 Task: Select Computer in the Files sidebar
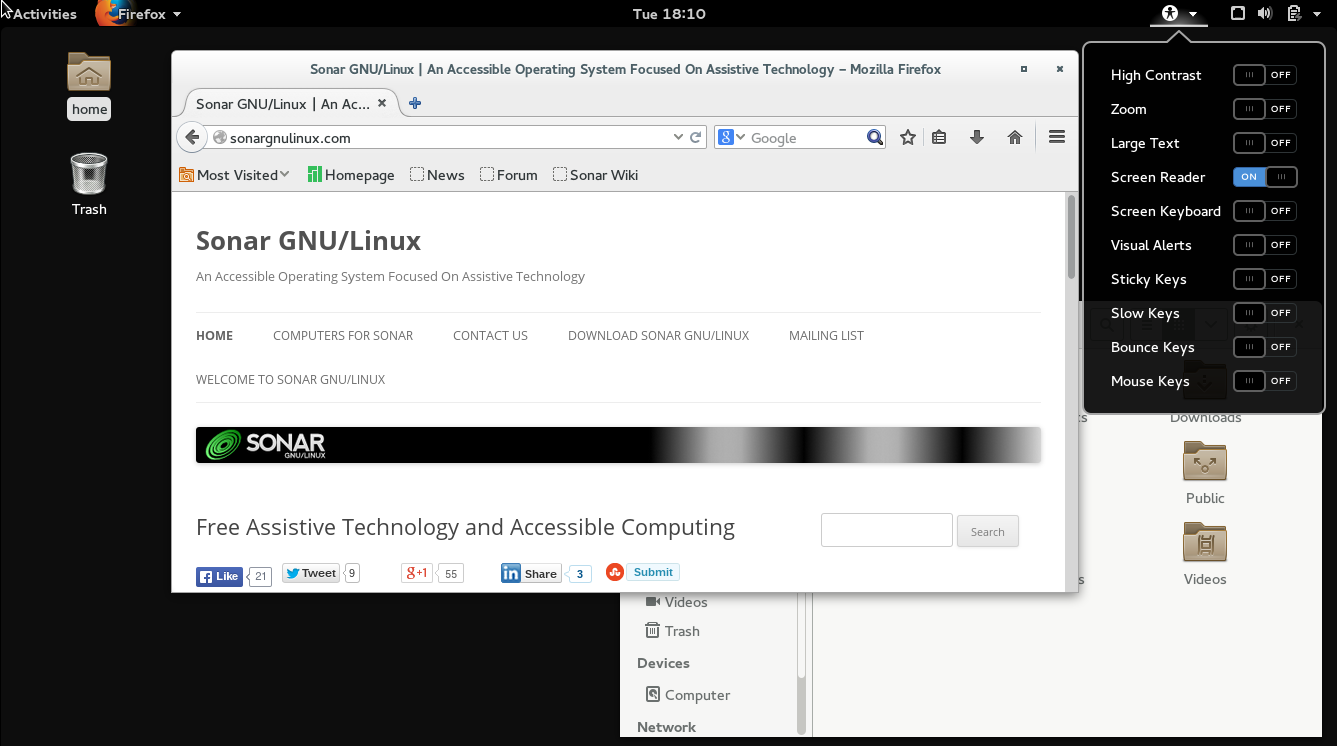688,695
